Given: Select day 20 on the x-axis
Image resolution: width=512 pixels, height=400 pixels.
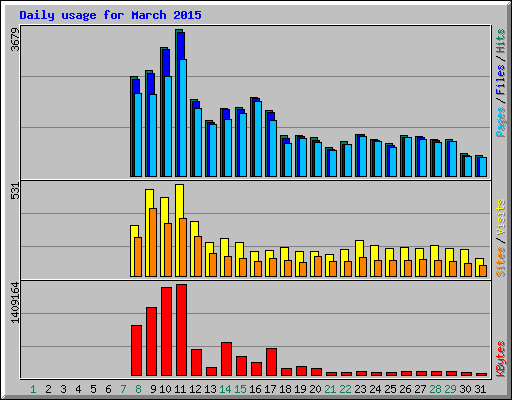Looking at the screenshot, I should click(x=315, y=389).
